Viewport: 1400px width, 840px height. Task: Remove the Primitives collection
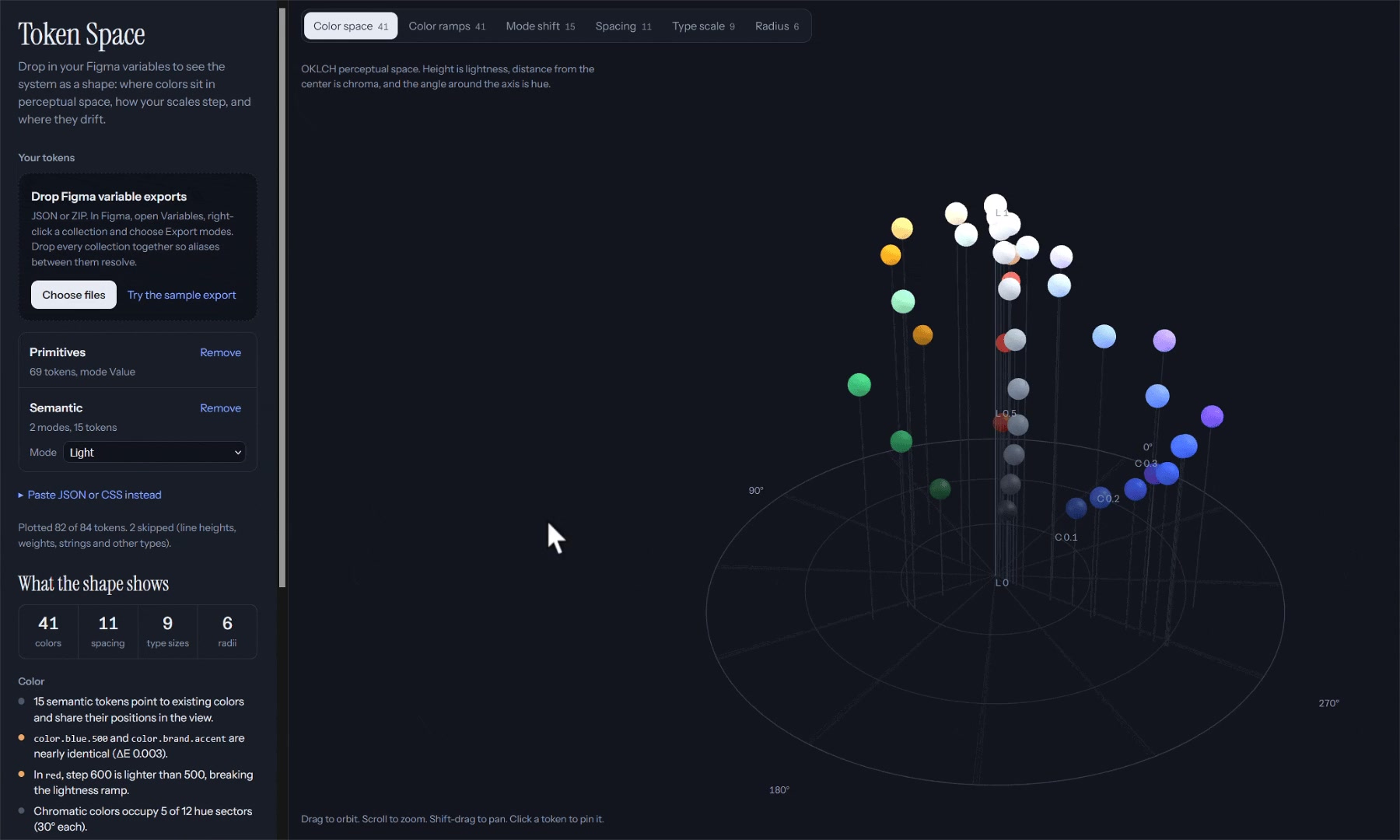220,352
